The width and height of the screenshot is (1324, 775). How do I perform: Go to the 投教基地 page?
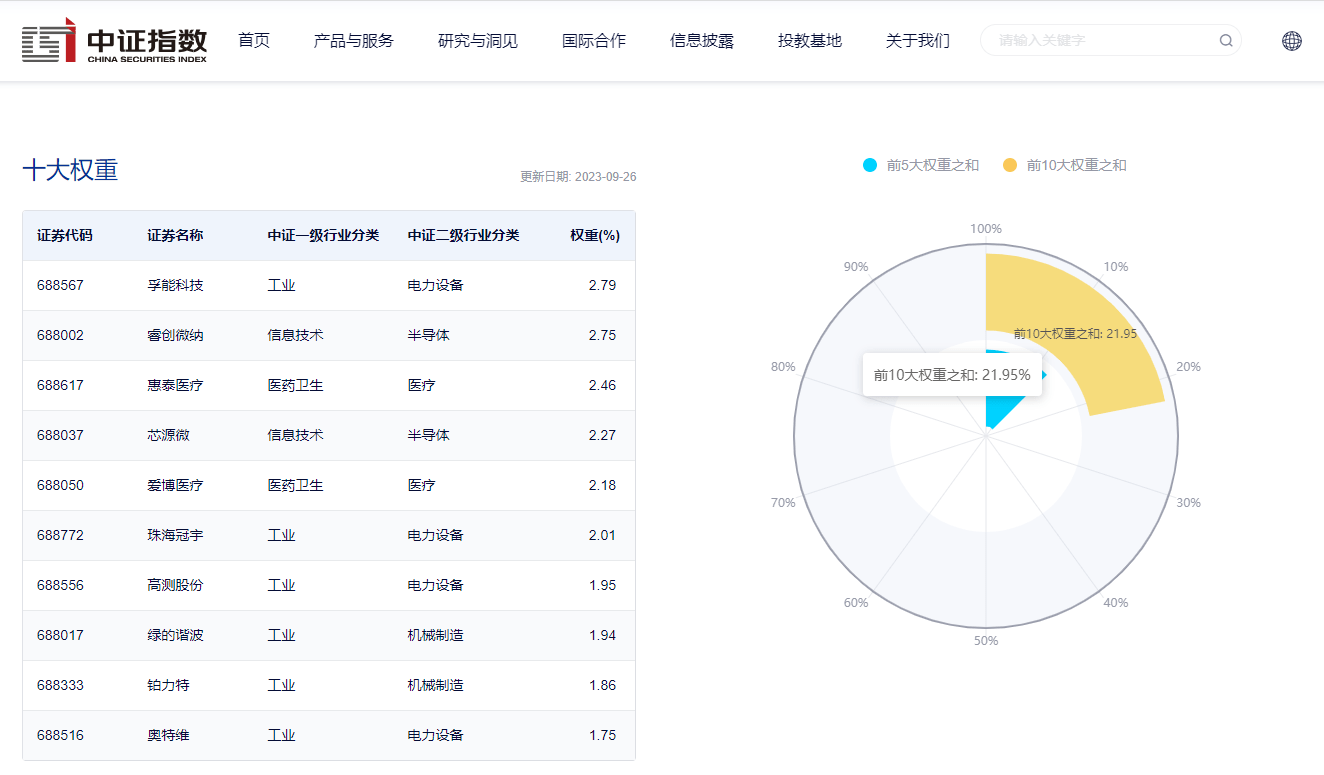810,41
